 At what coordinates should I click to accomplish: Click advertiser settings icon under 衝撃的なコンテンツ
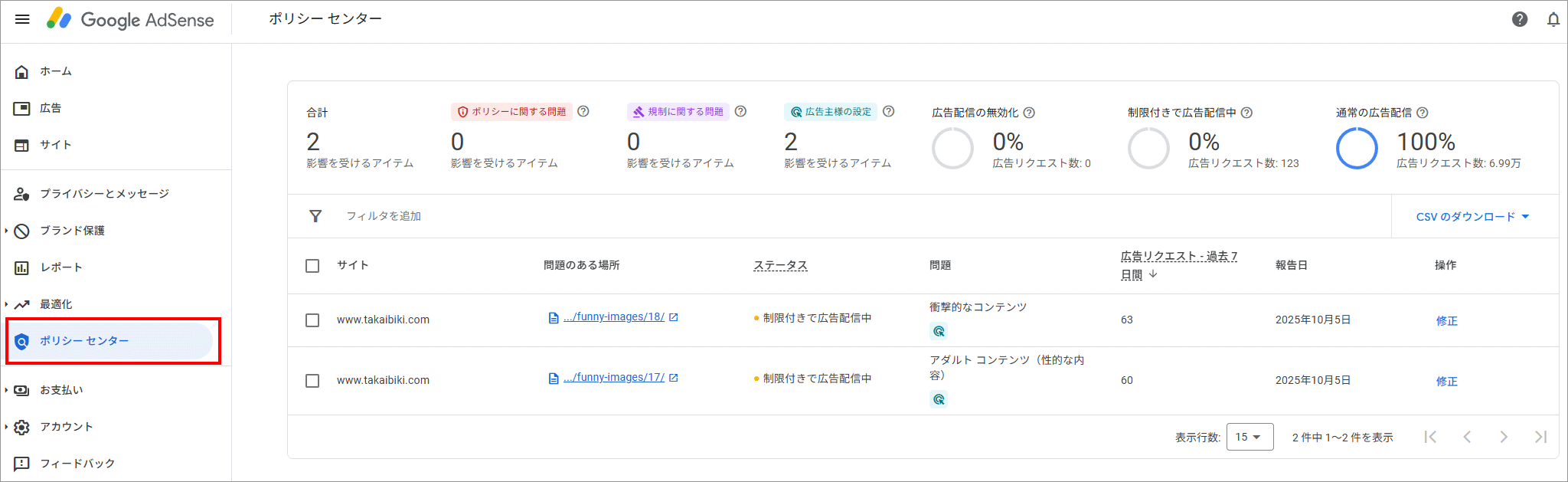click(939, 331)
